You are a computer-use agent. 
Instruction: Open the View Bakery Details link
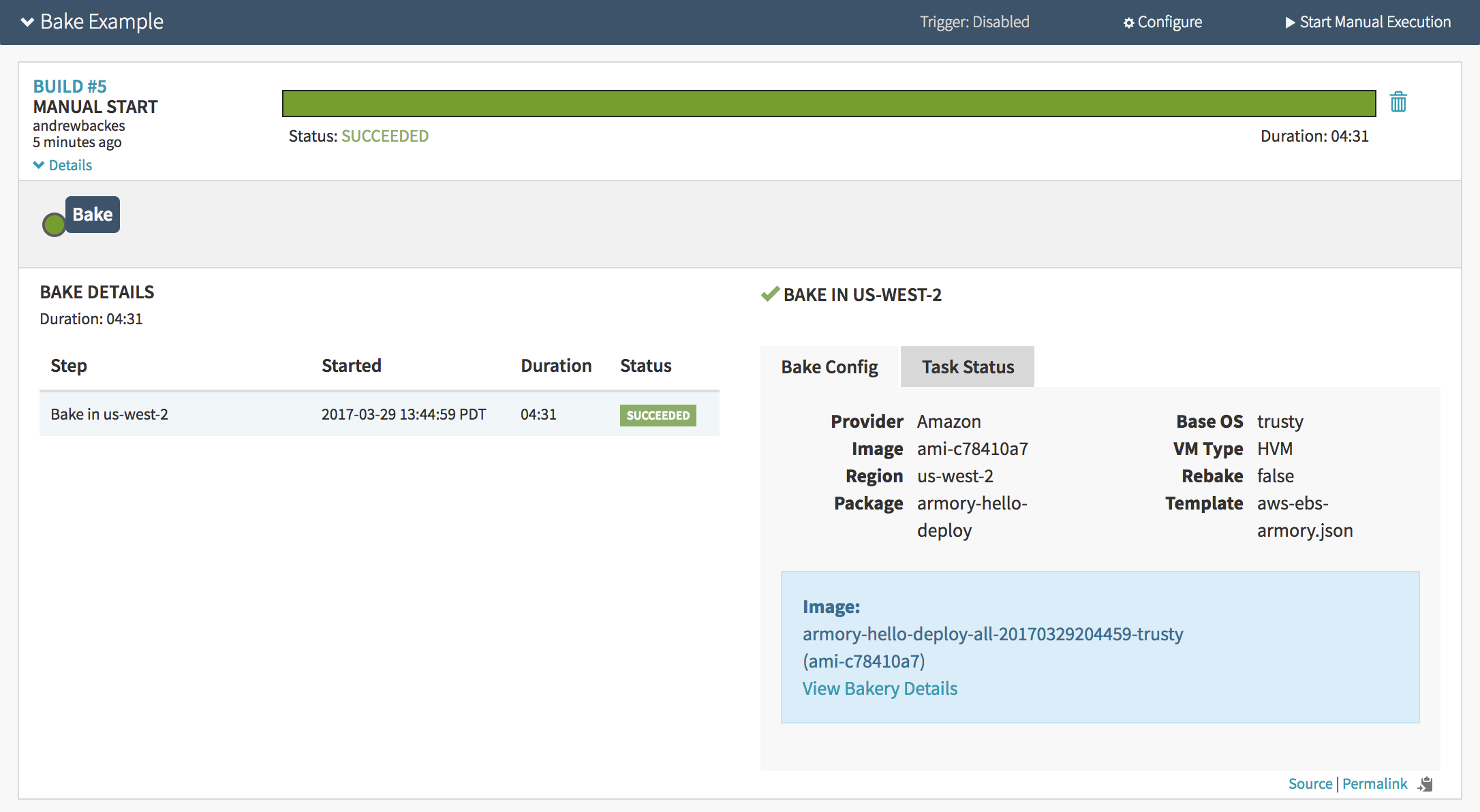[x=880, y=689]
